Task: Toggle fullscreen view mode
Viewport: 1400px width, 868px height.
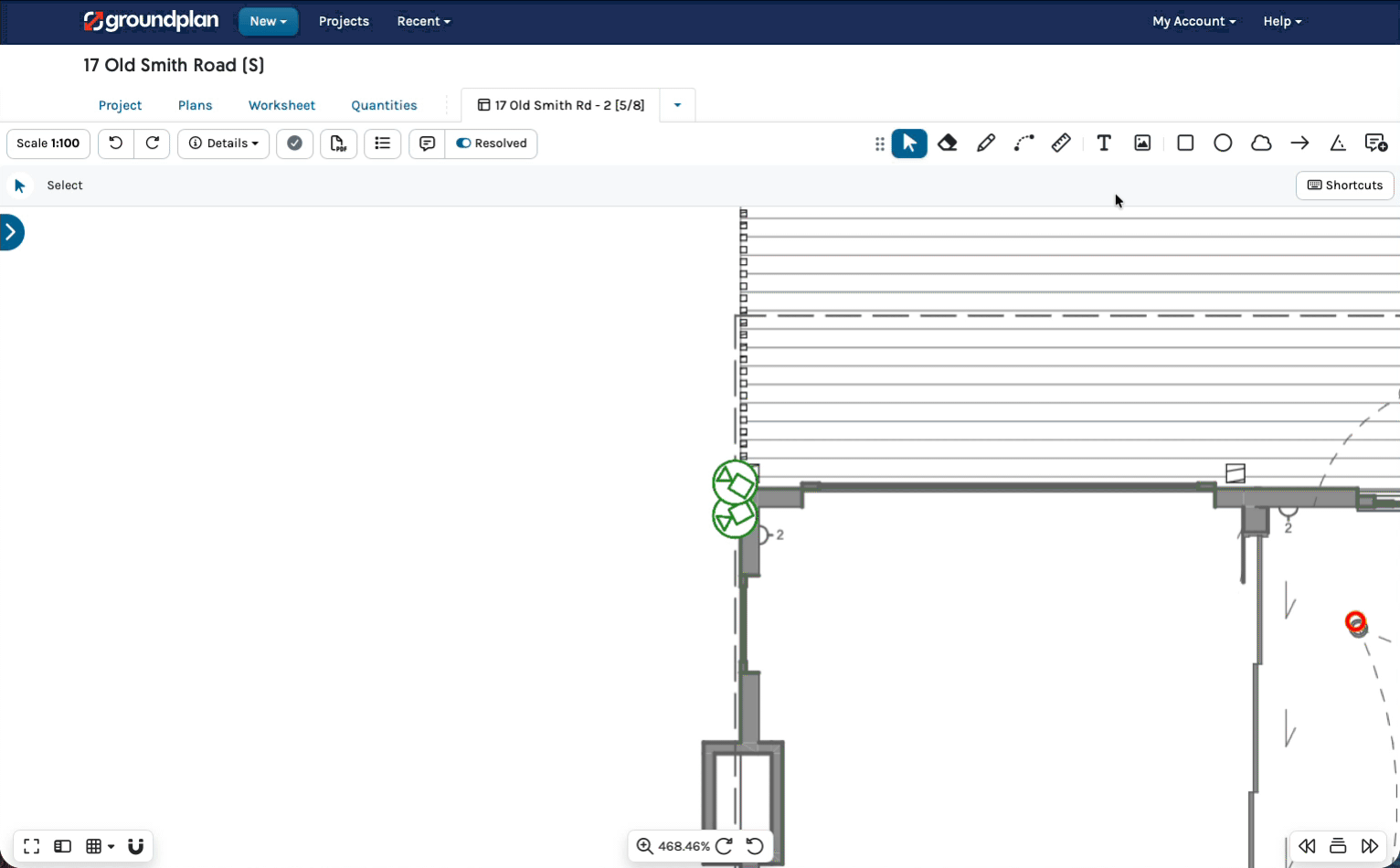Action: click(x=31, y=846)
